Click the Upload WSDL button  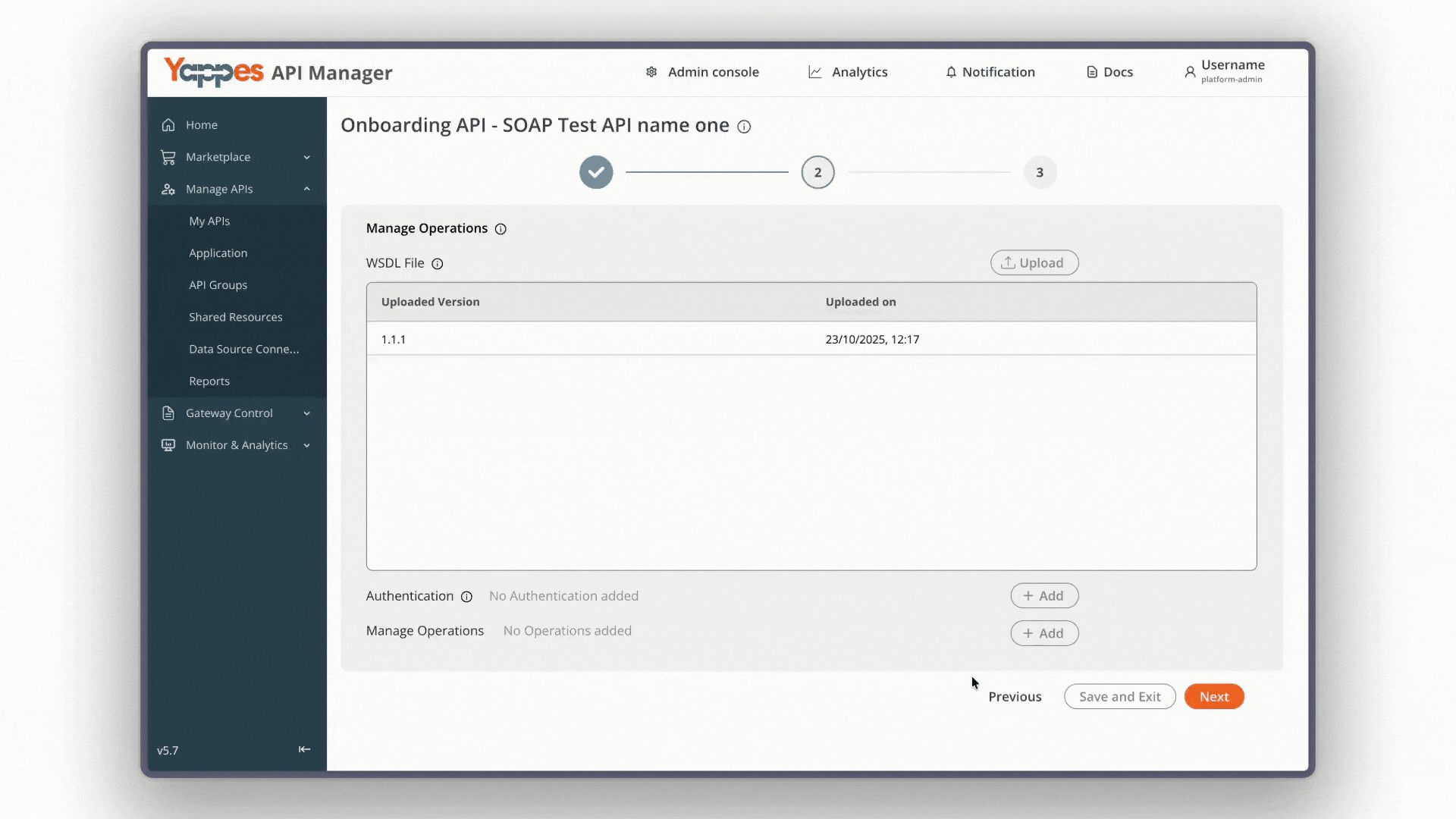click(x=1034, y=262)
